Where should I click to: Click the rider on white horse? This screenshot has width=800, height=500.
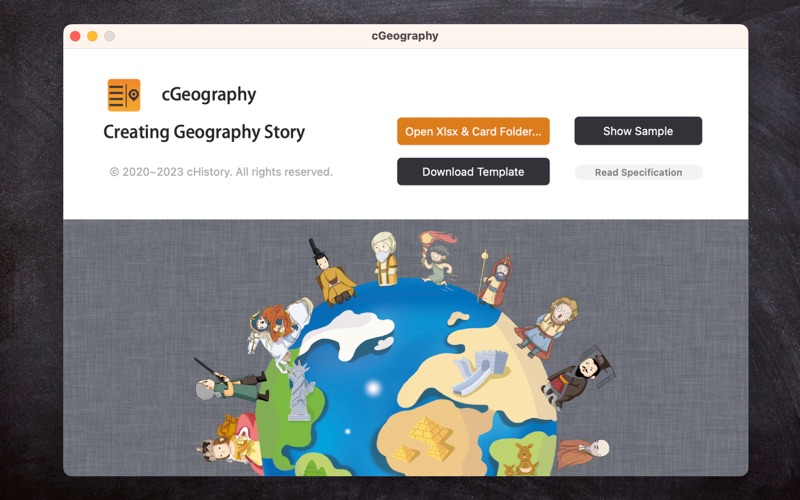click(x=280, y=327)
